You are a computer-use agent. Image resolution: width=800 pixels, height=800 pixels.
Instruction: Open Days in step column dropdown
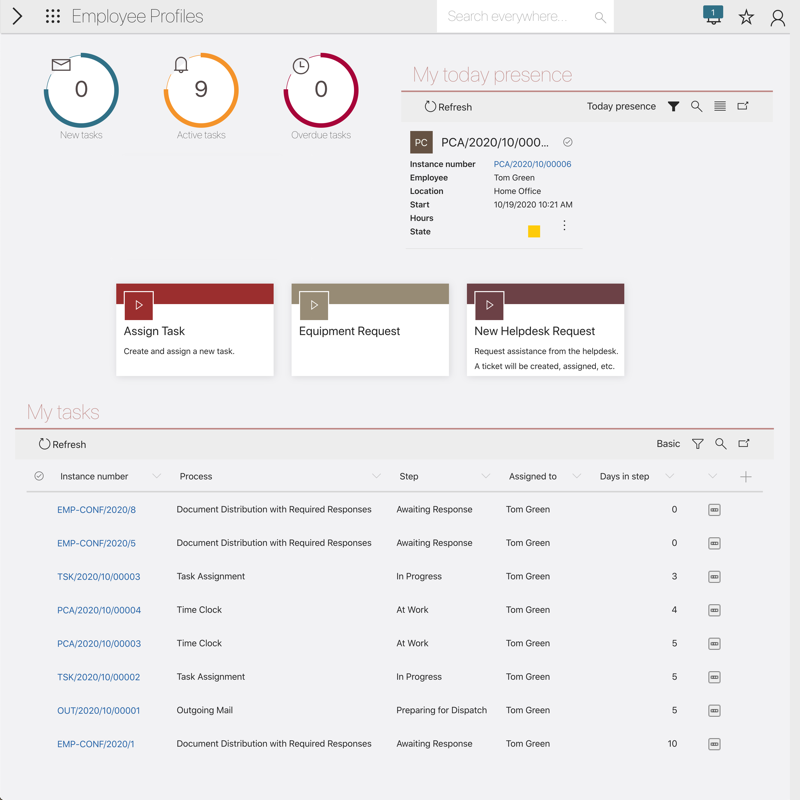[669, 477]
